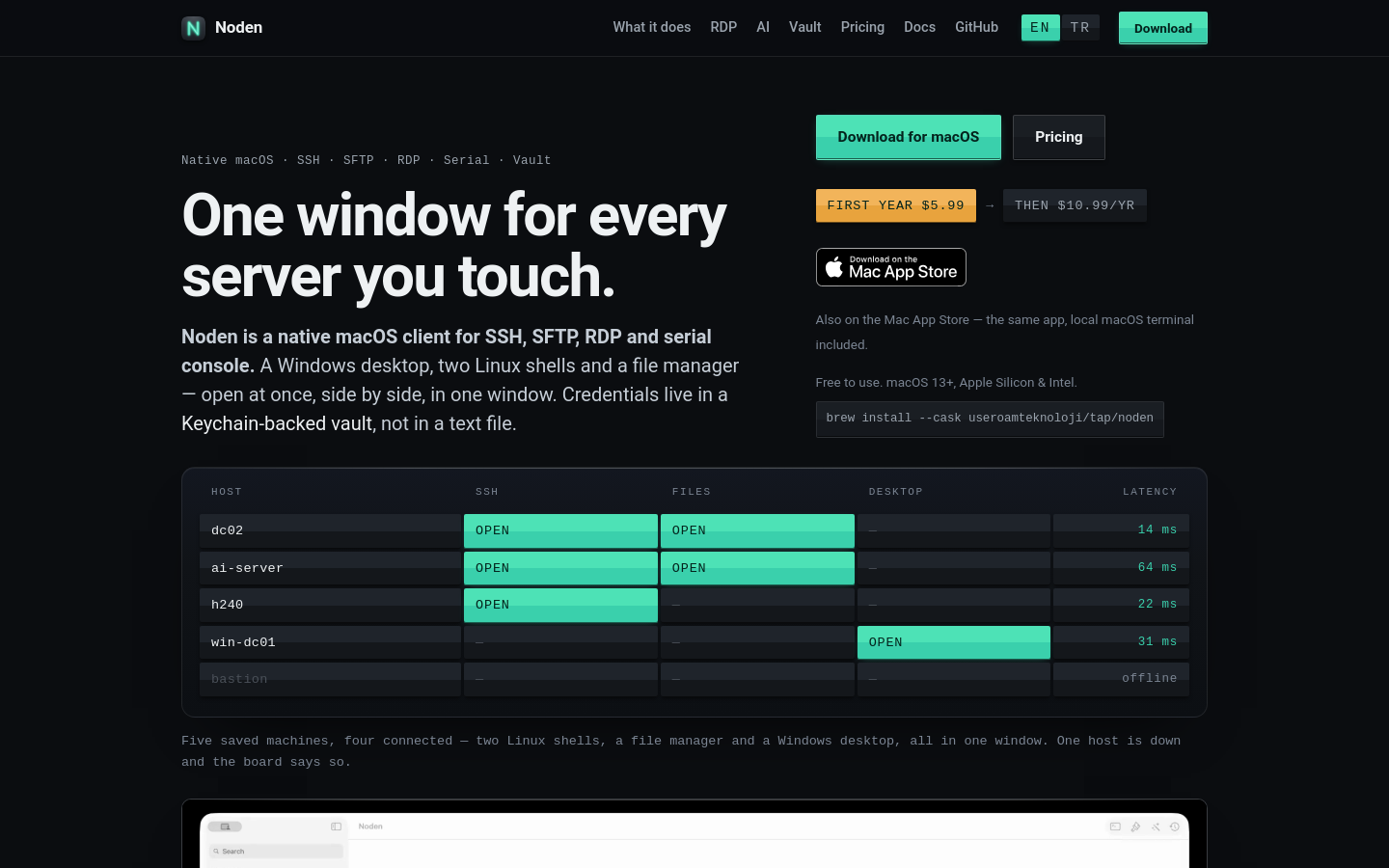Click the Native macOS tagline text
The height and width of the screenshot is (868, 1389).
[x=367, y=160]
